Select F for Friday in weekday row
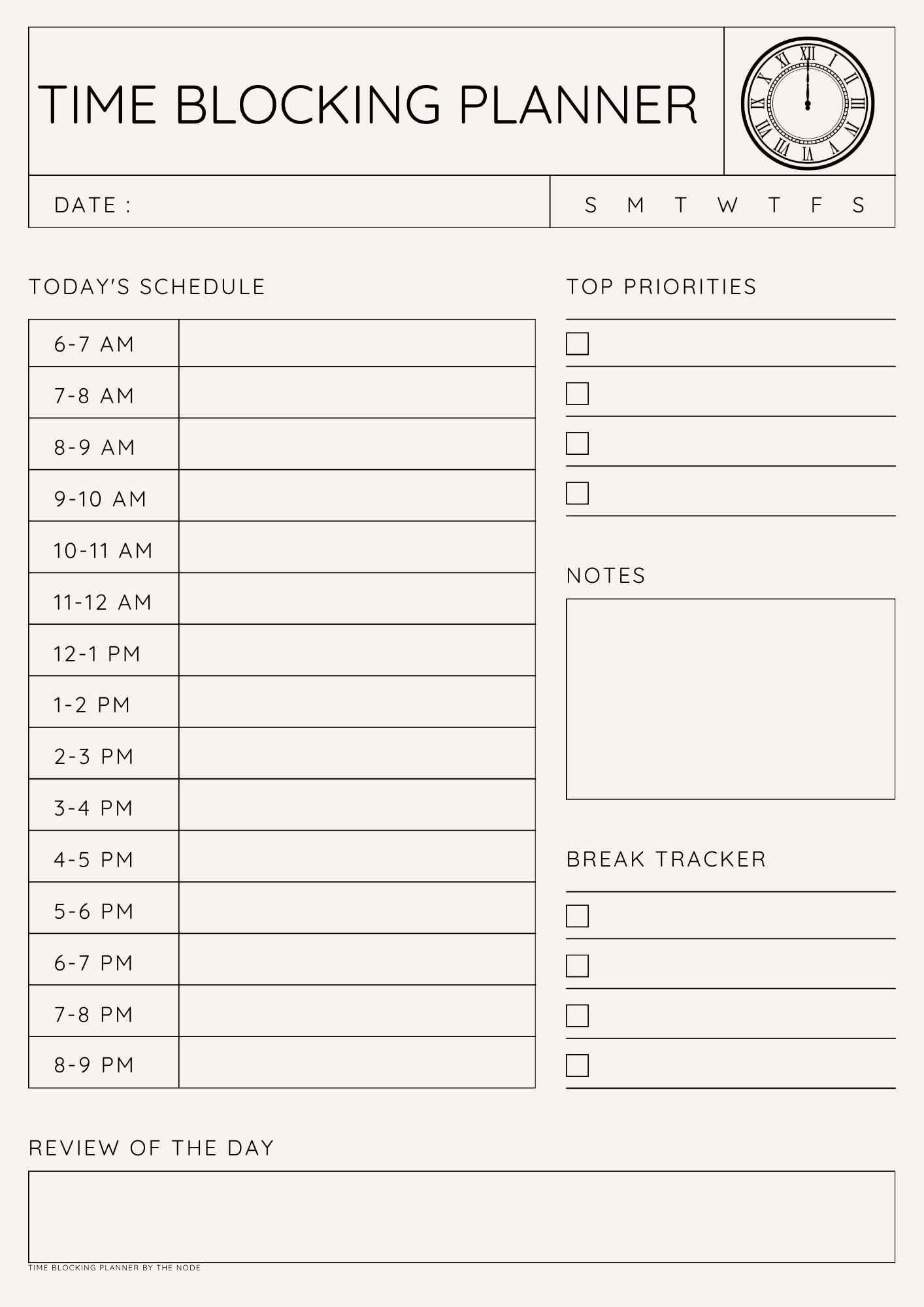 [x=816, y=205]
